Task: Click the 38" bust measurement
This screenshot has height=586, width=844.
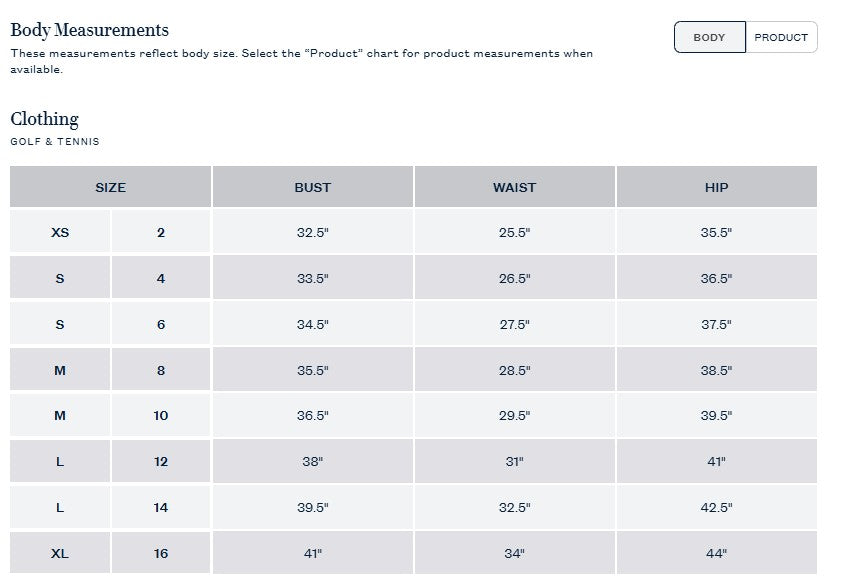Action: [x=313, y=461]
